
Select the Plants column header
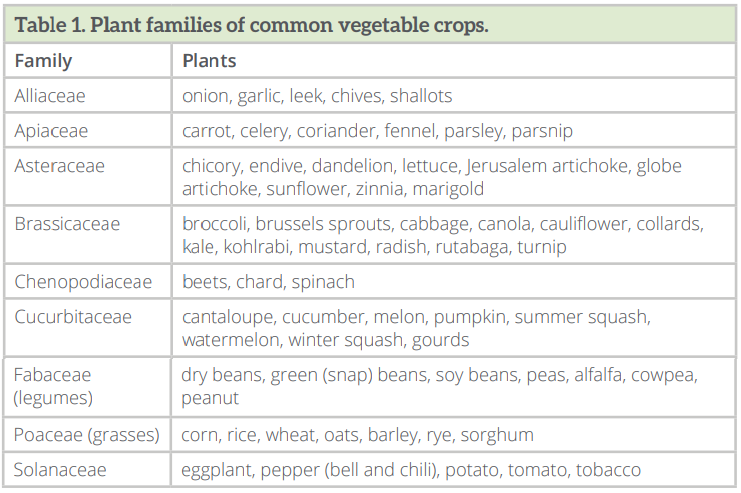tap(209, 61)
